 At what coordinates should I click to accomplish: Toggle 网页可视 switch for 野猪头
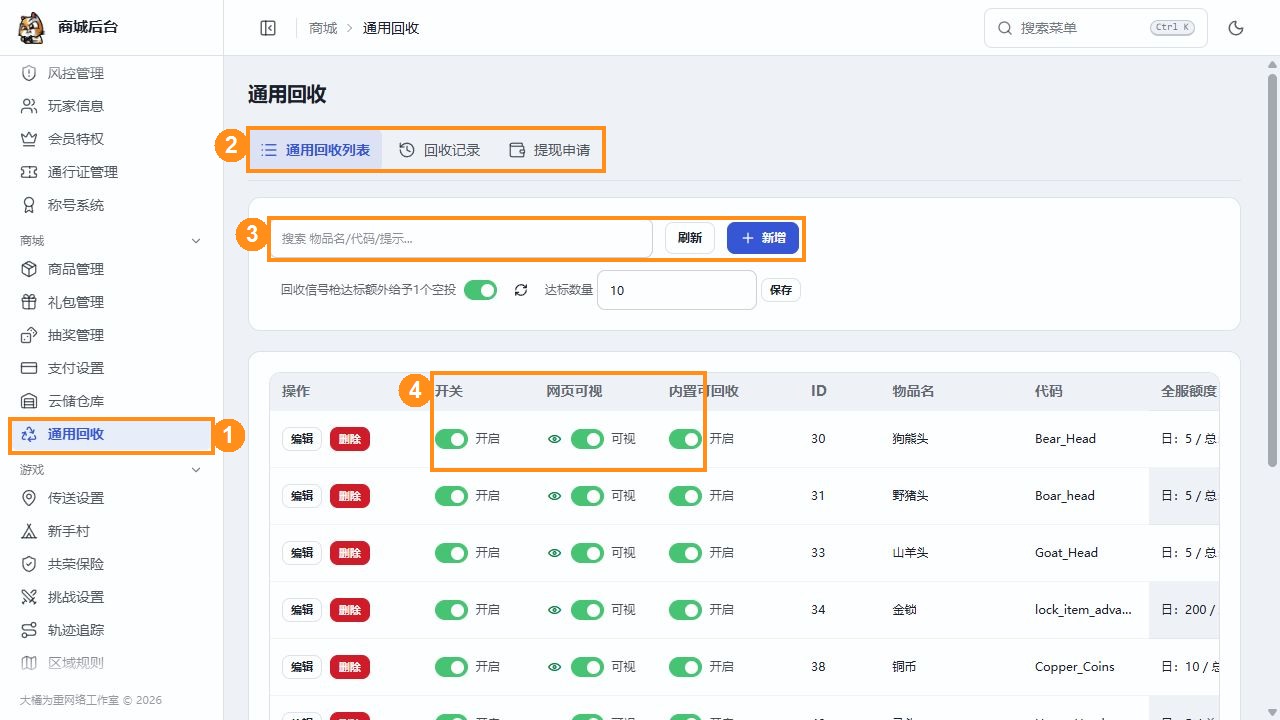pyautogui.click(x=587, y=496)
